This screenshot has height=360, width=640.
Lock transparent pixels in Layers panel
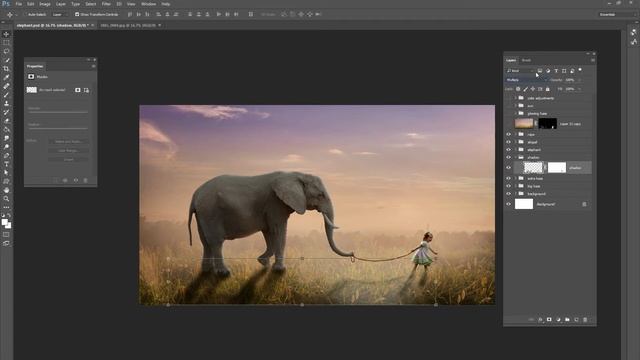click(x=518, y=89)
